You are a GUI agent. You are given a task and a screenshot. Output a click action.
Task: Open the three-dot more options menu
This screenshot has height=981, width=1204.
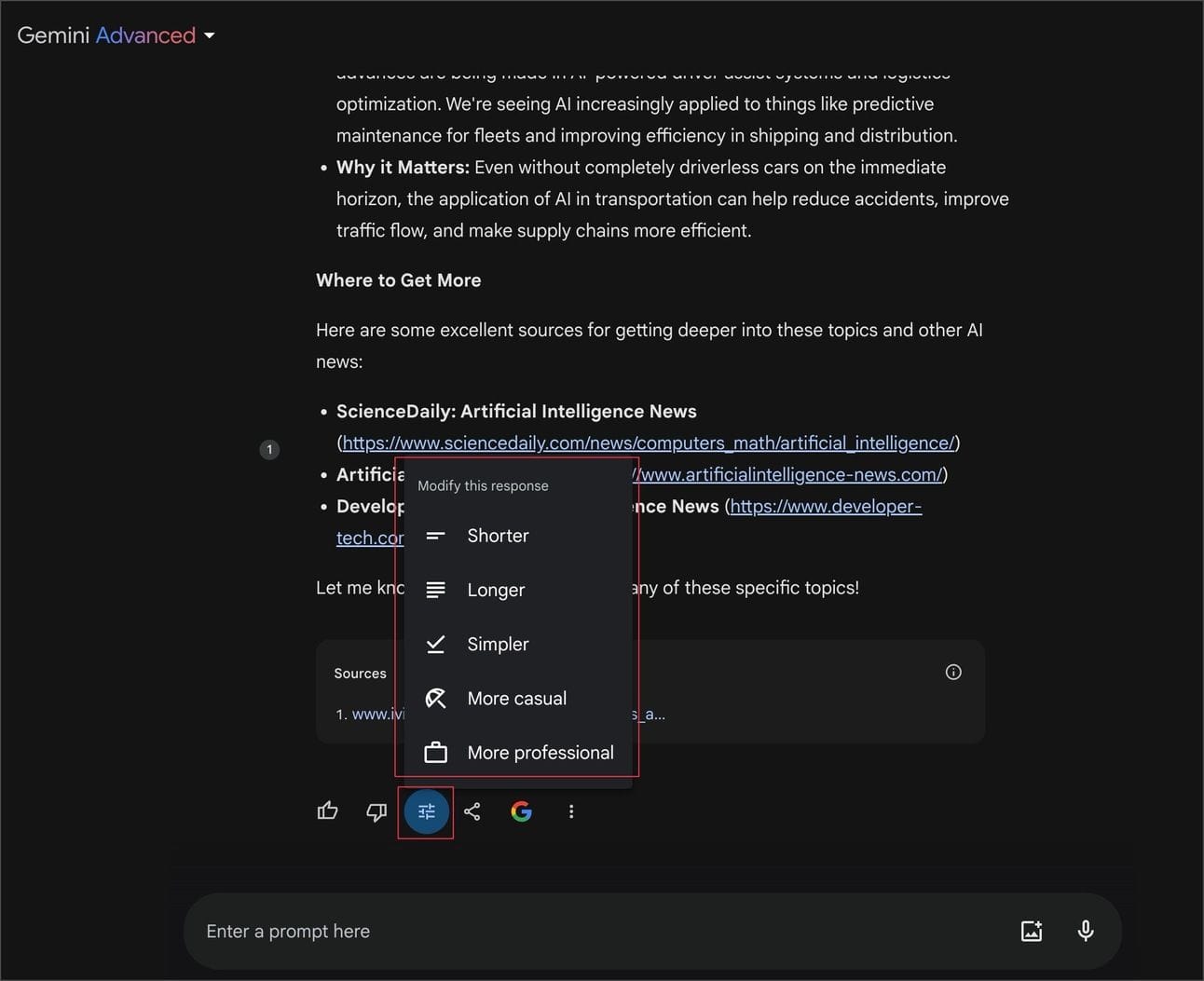click(571, 811)
